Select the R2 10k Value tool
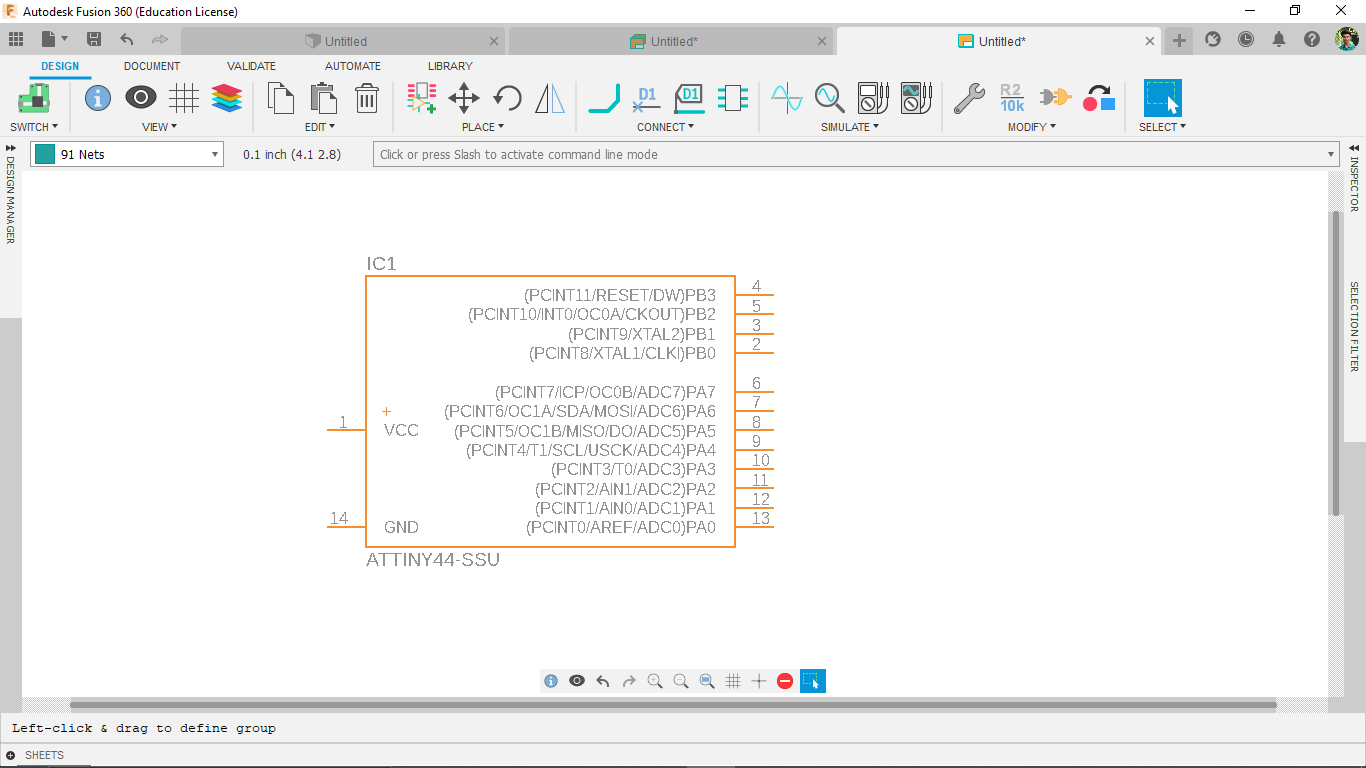Screen dimensions: 1366x768 click(1012, 98)
